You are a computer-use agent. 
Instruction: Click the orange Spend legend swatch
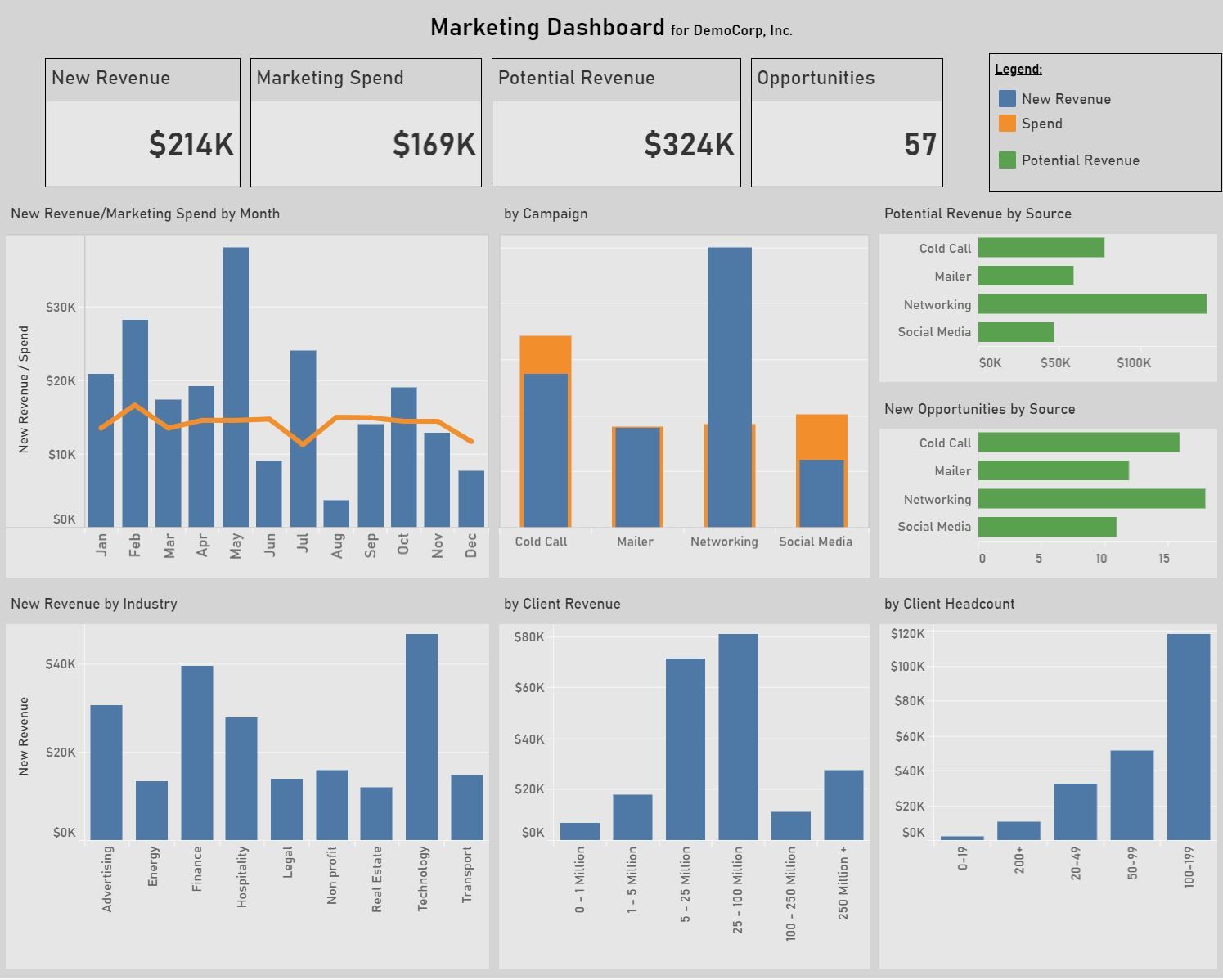(x=1007, y=124)
